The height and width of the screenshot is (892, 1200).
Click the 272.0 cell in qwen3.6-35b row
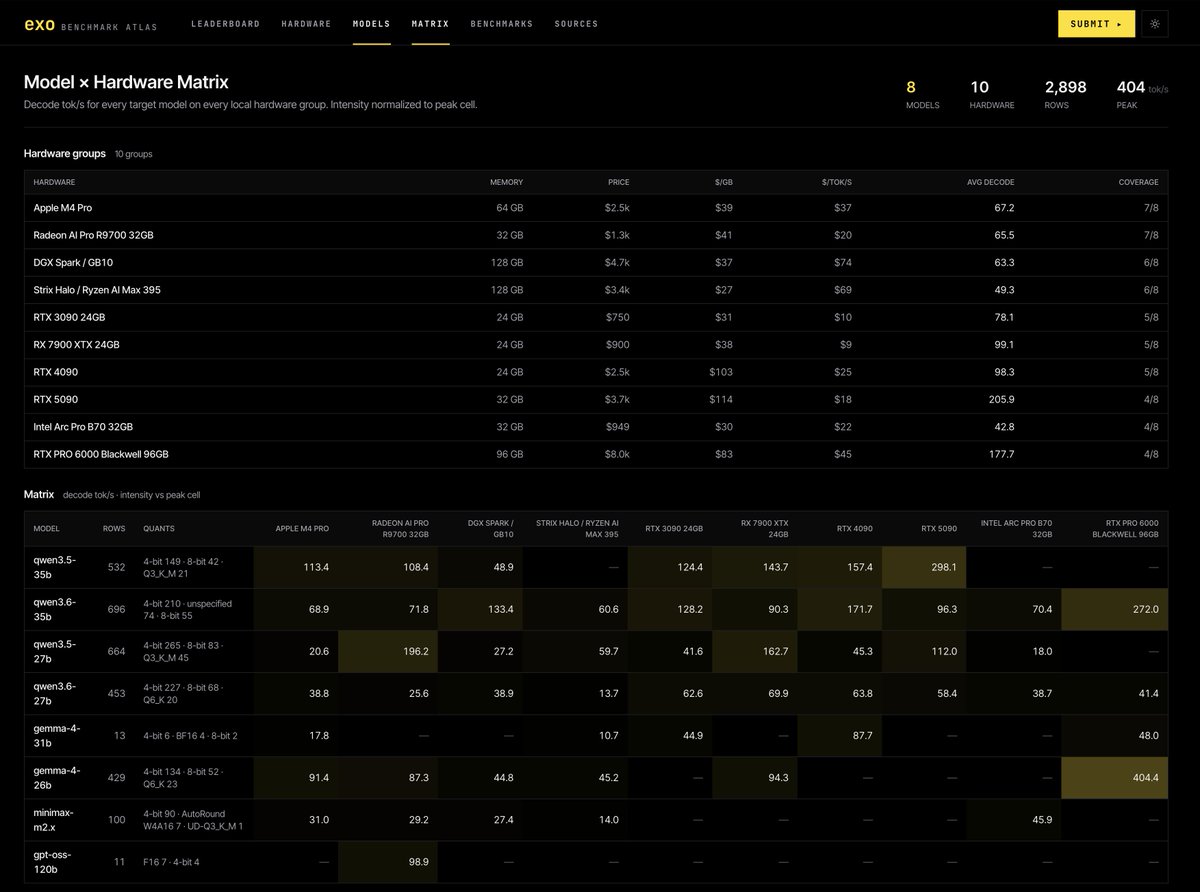pos(1114,609)
